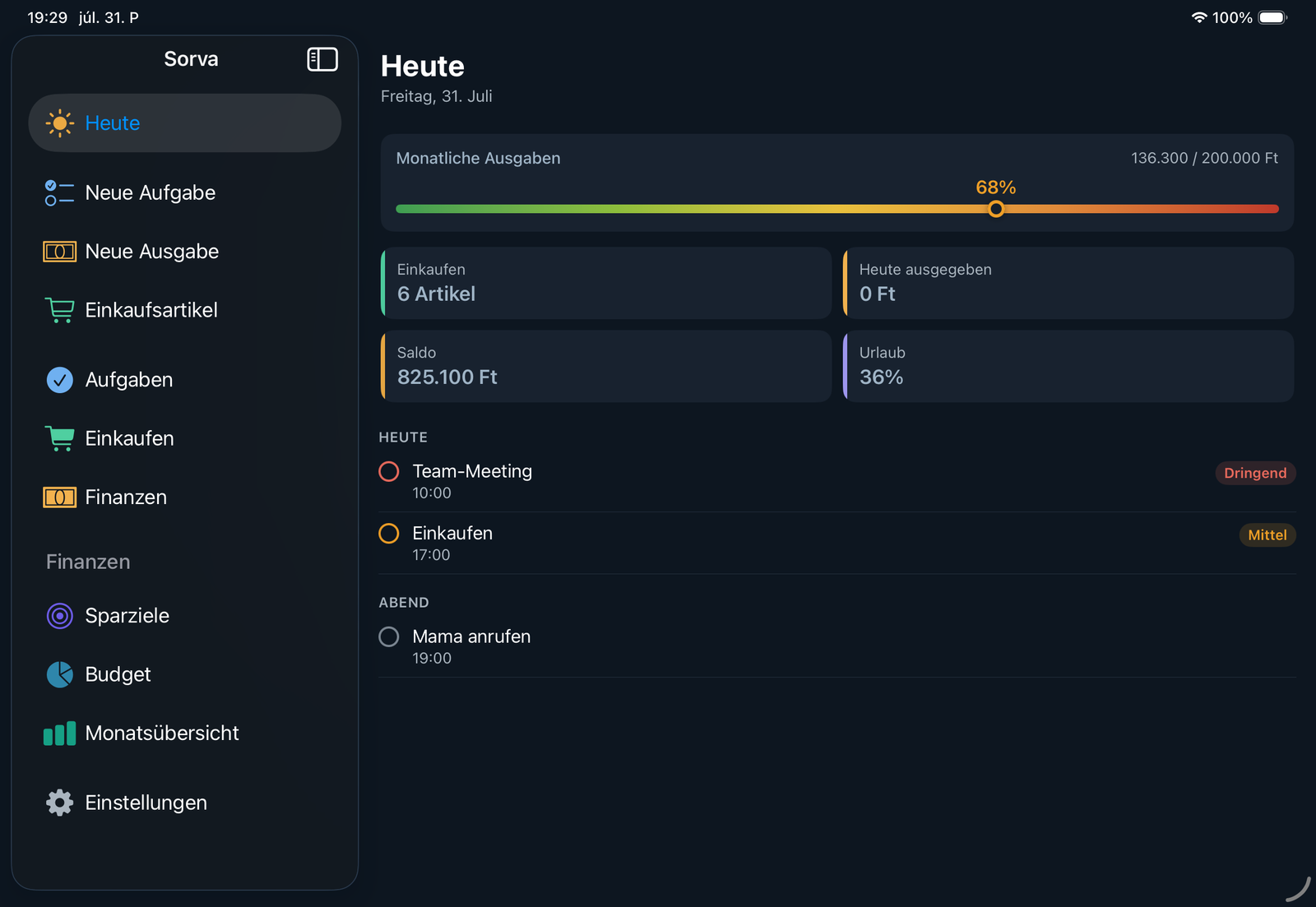Check off the Einkaufen 17:00 task
The width and height of the screenshot is (1316, 907).
coord(389,534)
